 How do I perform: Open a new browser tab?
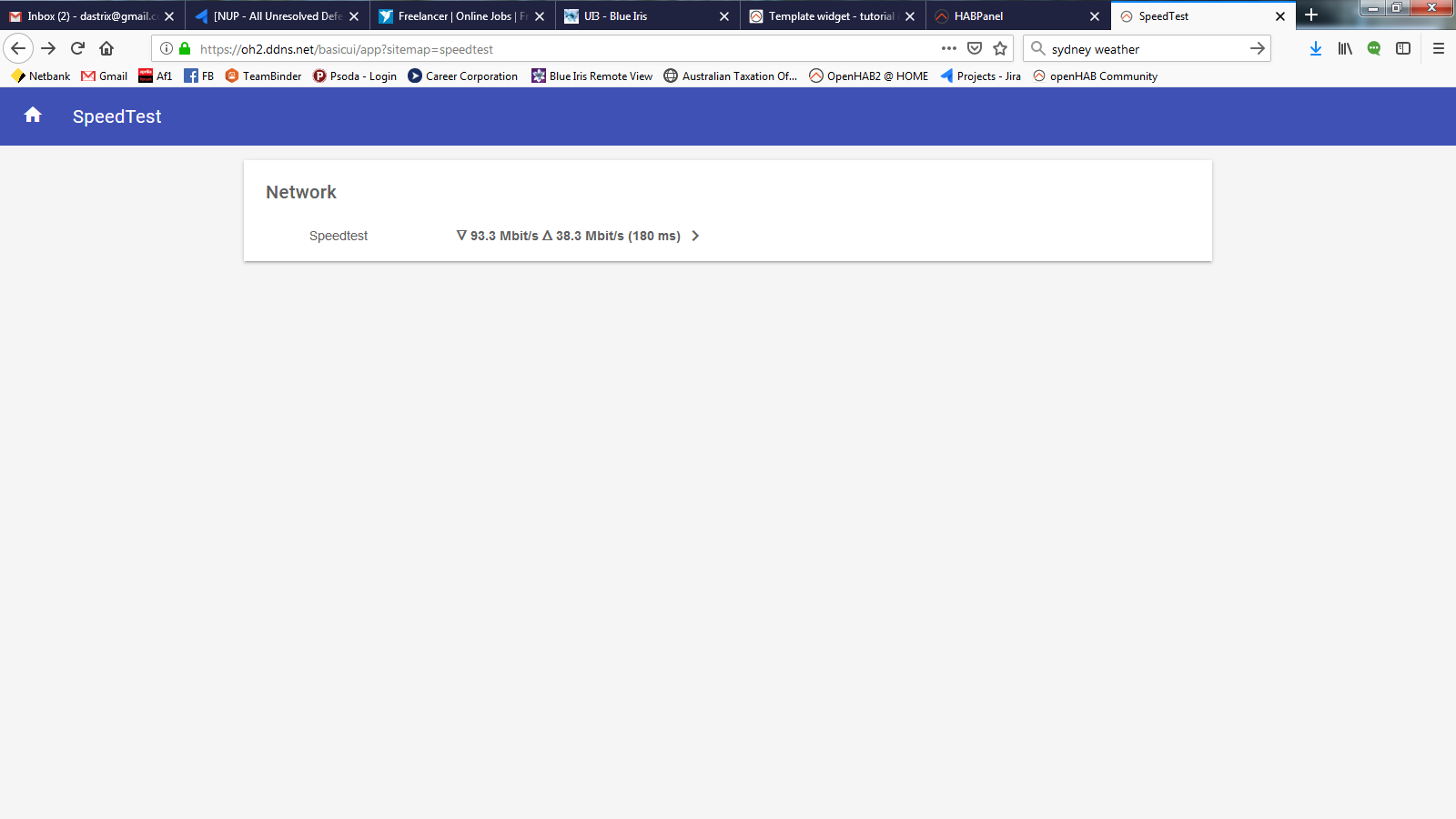[x=1311, y=15]
